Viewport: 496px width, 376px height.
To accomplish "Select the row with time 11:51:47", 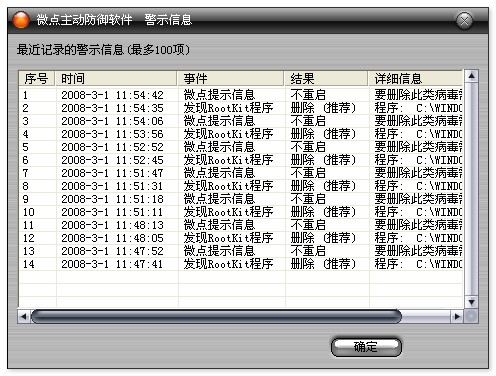I will [241, 173].
